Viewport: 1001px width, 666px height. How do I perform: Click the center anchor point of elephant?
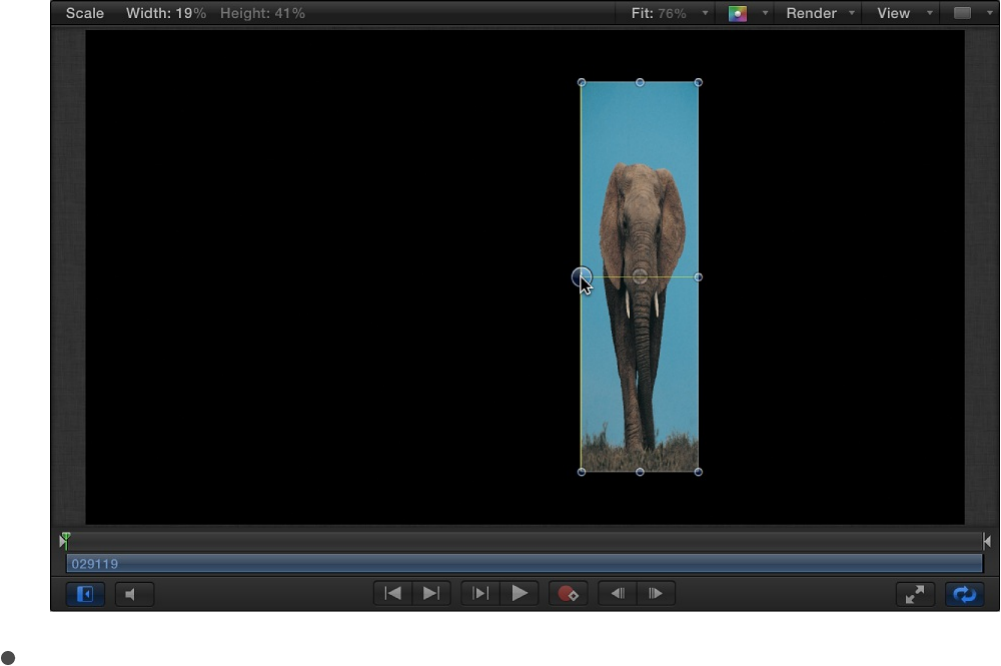click(x=640, y=276)
